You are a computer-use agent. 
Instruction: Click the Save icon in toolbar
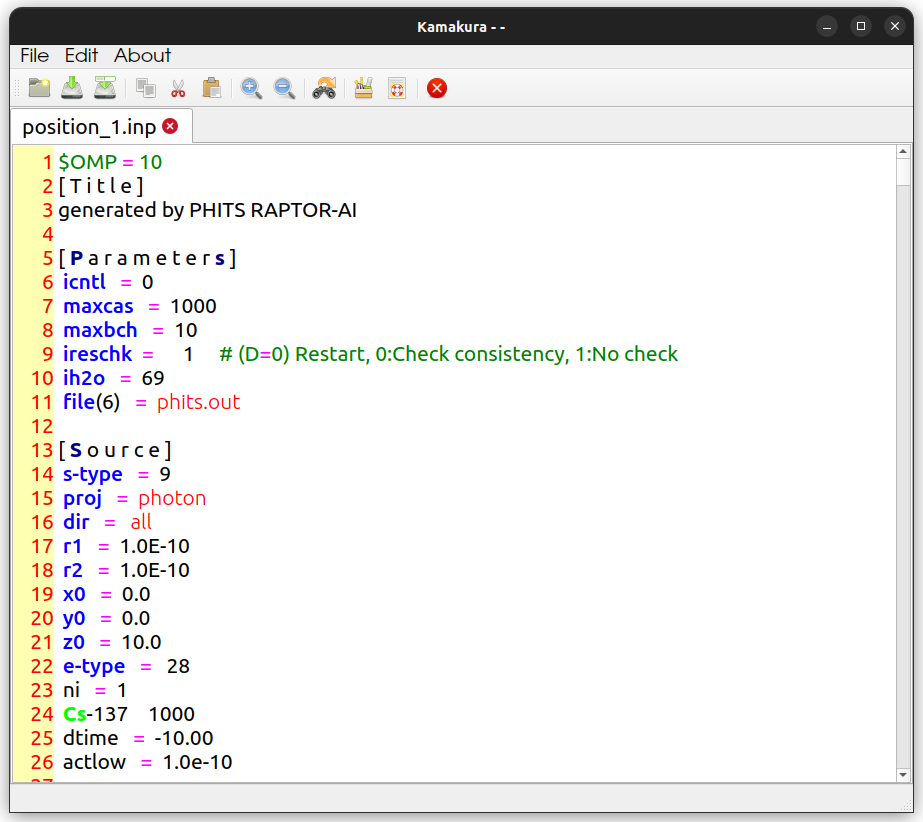pyautogui.click(x=72, y=88)
